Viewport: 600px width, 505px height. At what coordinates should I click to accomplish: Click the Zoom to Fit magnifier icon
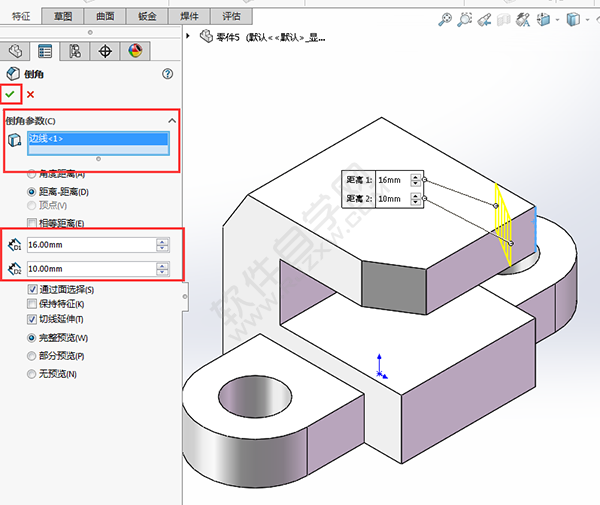[x=445, y=19]
